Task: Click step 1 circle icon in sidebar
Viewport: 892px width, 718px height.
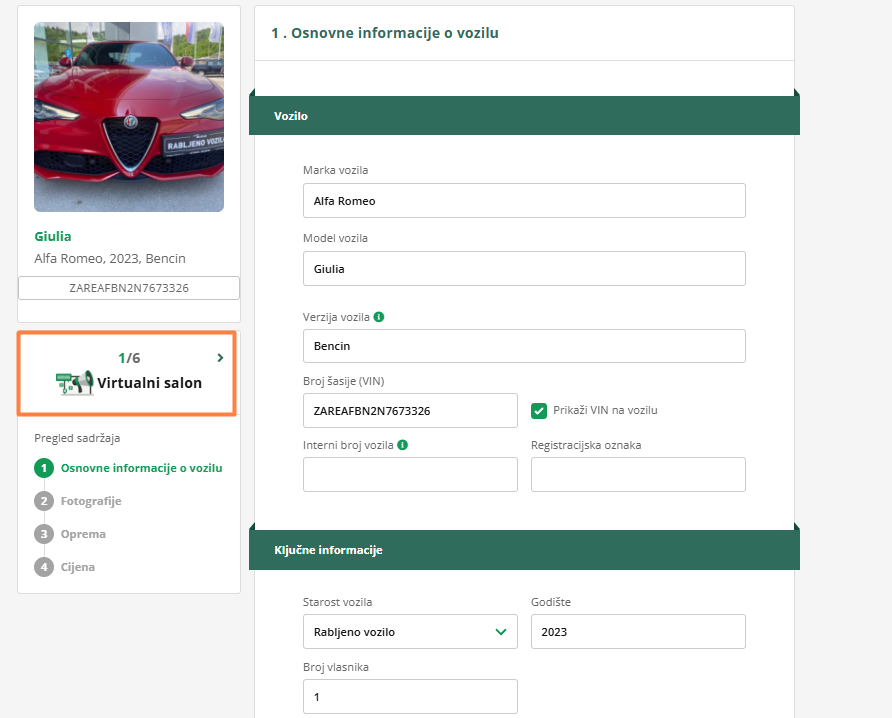Action: (x=44, y=468)
